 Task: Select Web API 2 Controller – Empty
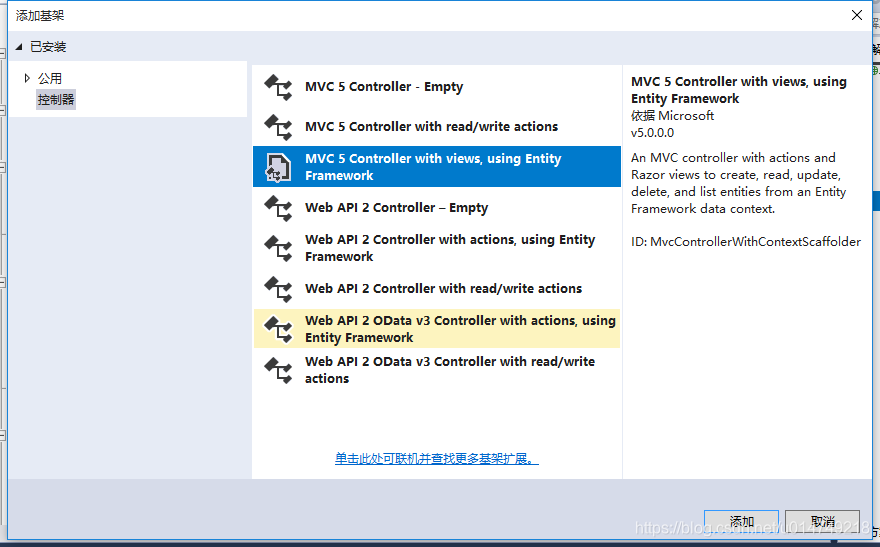click(437, 208)
